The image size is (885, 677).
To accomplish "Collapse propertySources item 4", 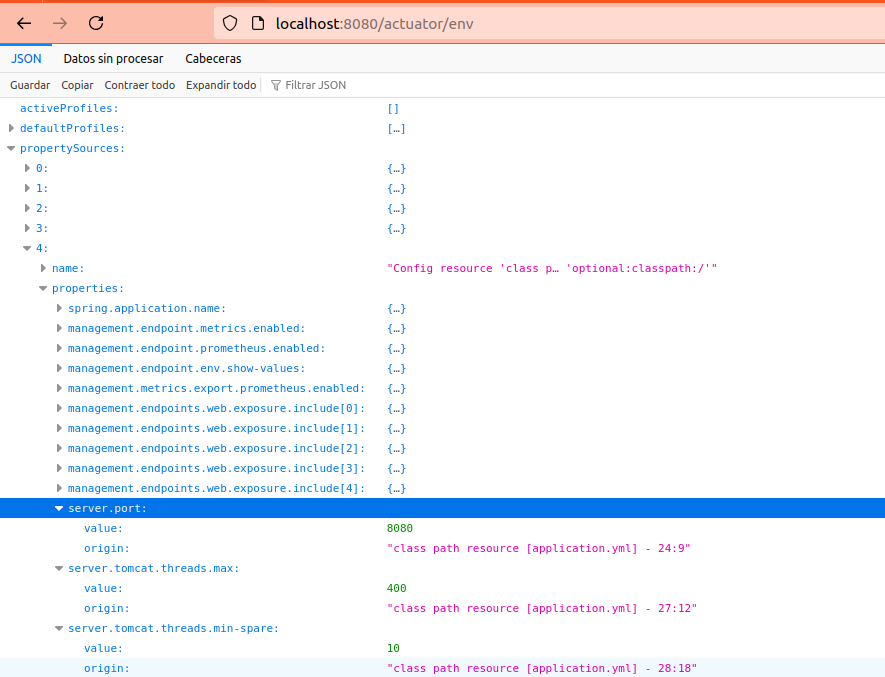I will pos(27,248).
